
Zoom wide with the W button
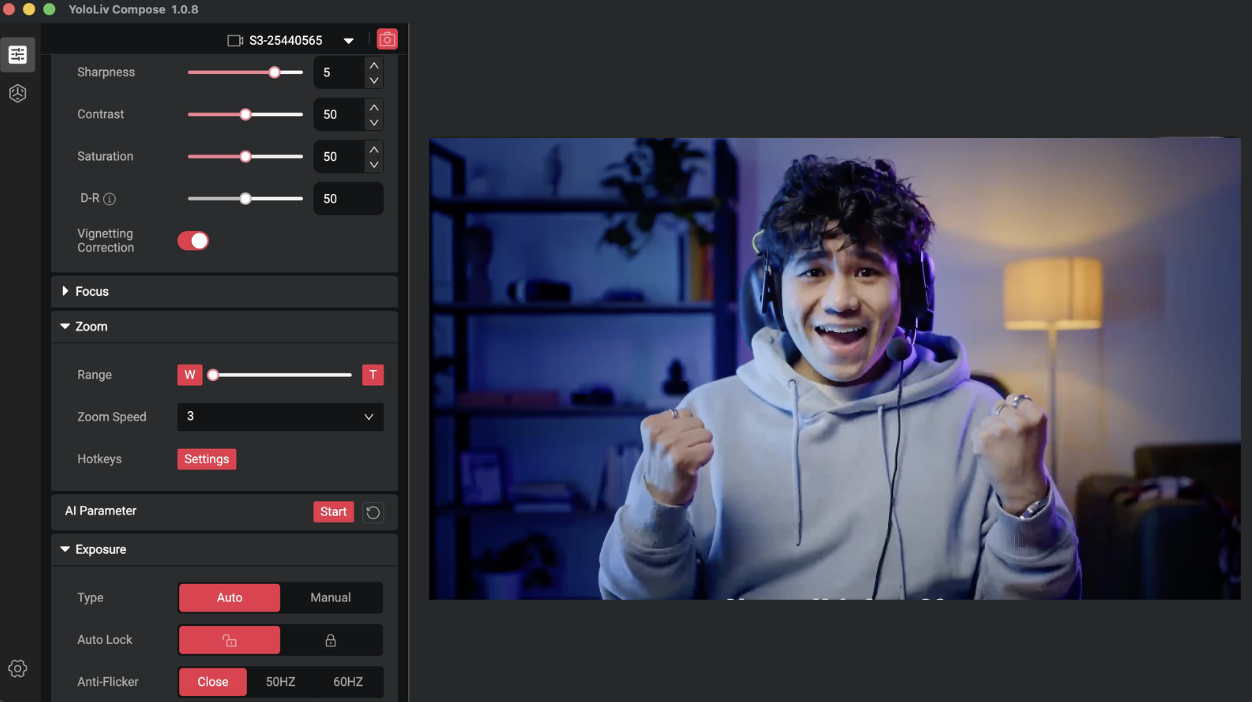(x=189, y=375)
